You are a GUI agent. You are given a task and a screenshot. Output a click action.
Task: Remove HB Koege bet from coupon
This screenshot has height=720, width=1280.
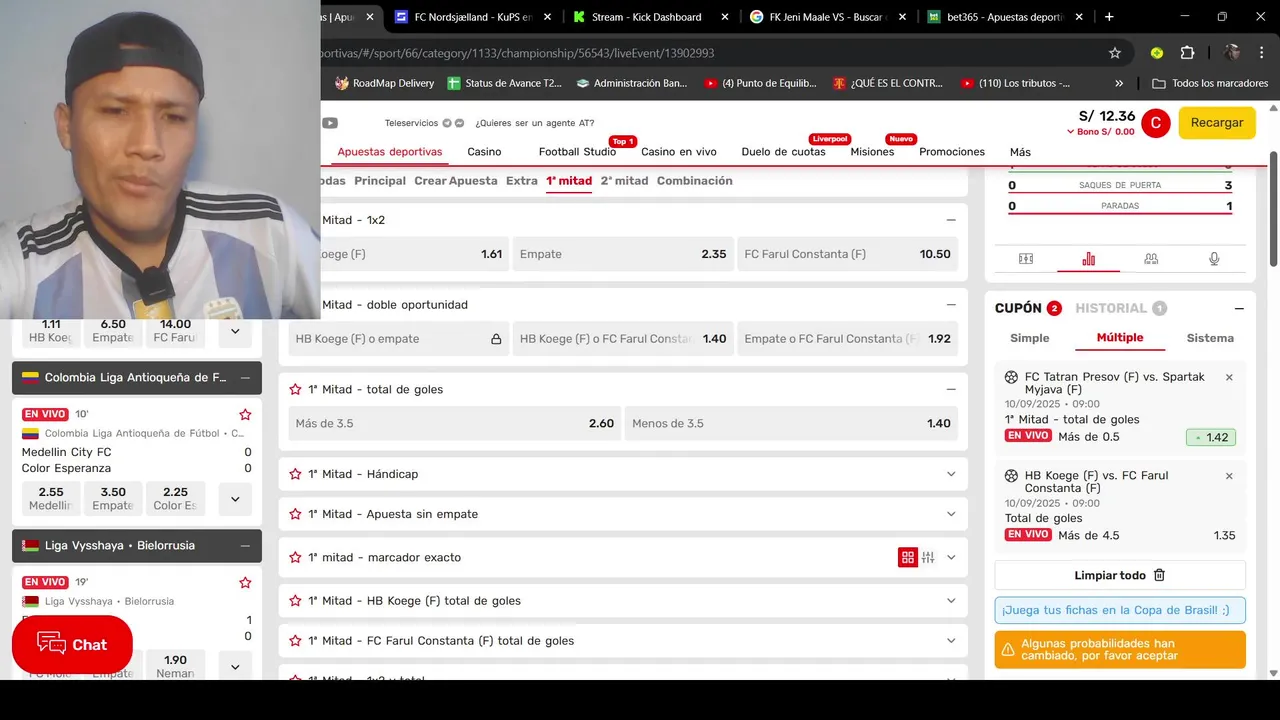pos(1229,476)
